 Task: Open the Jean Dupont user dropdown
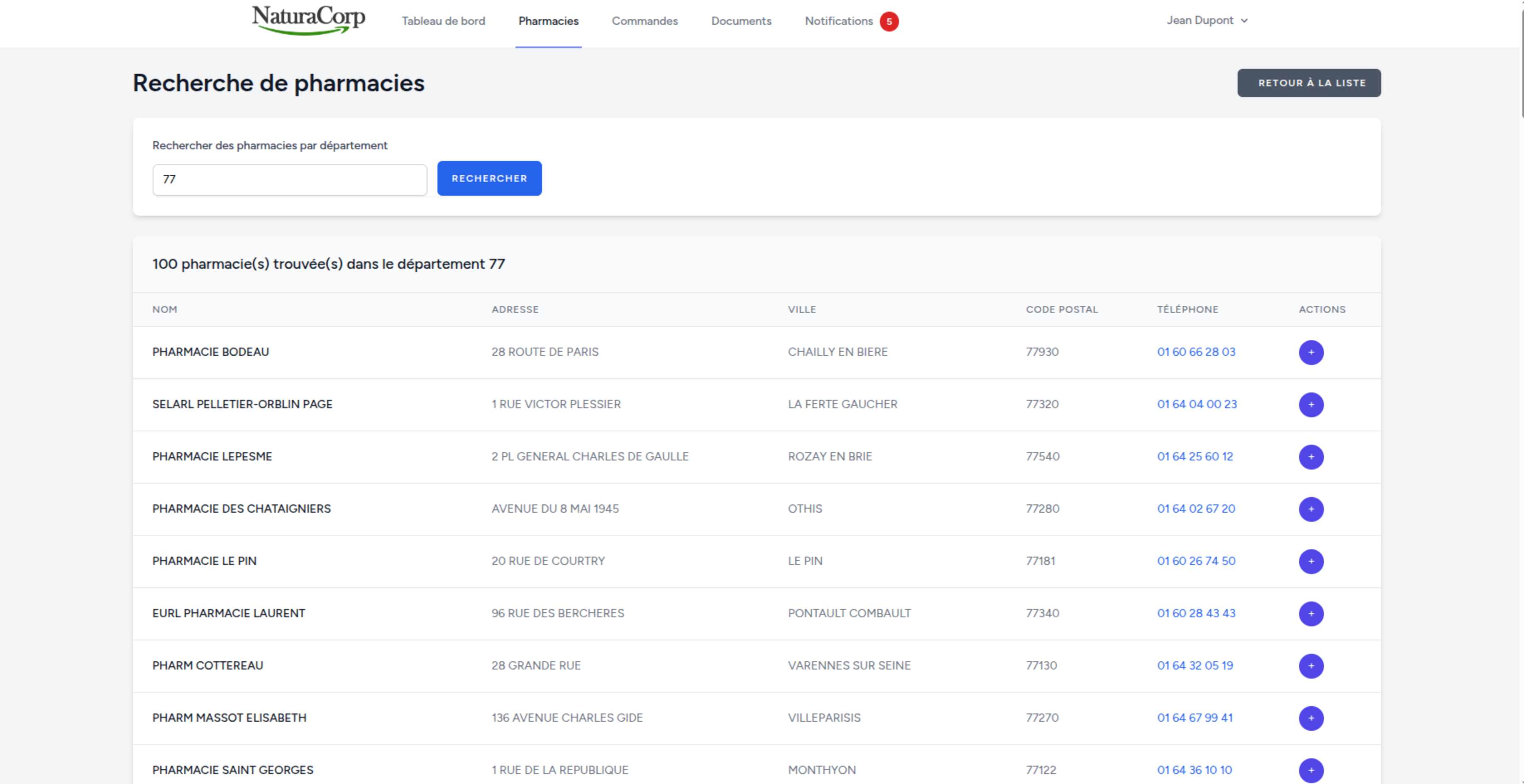1207,21
